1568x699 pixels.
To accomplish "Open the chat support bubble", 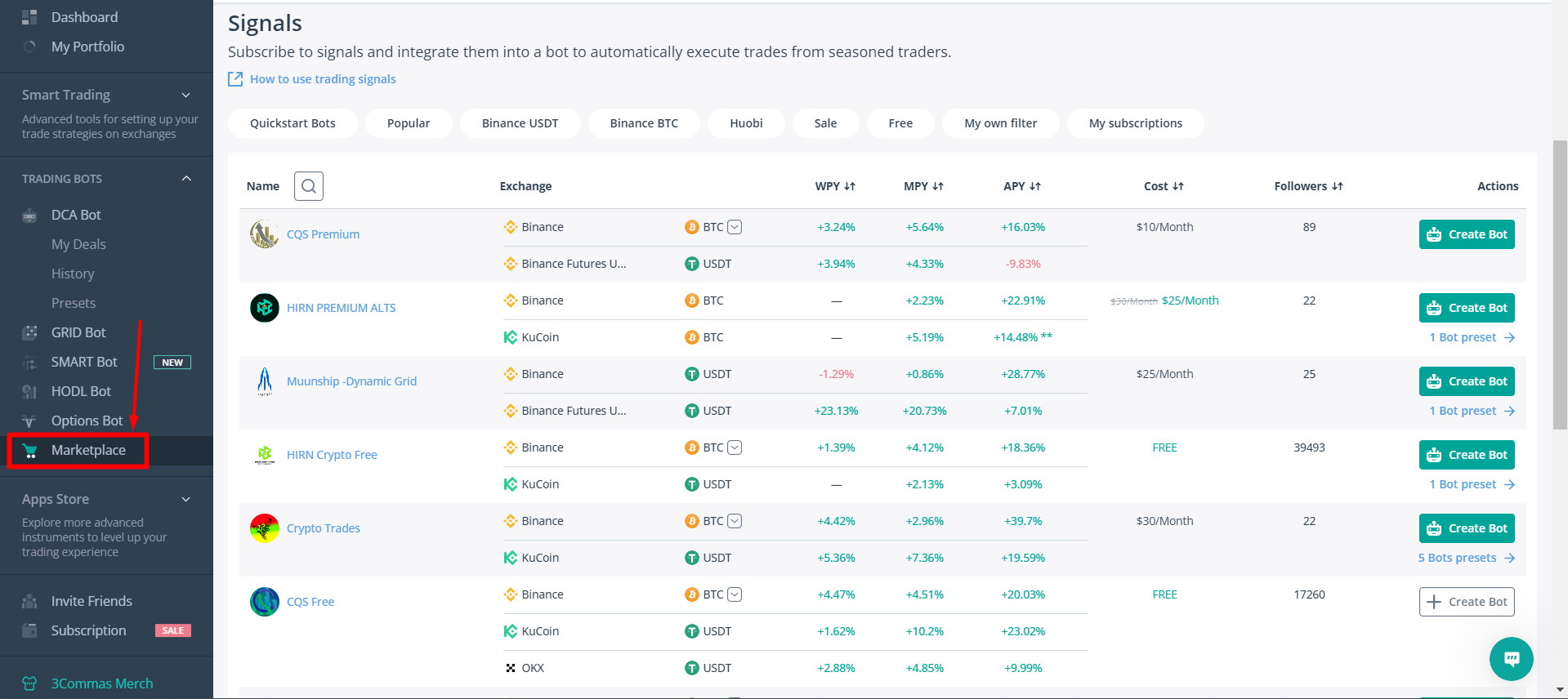I will pyautogui.click(x=1511, y=658).
